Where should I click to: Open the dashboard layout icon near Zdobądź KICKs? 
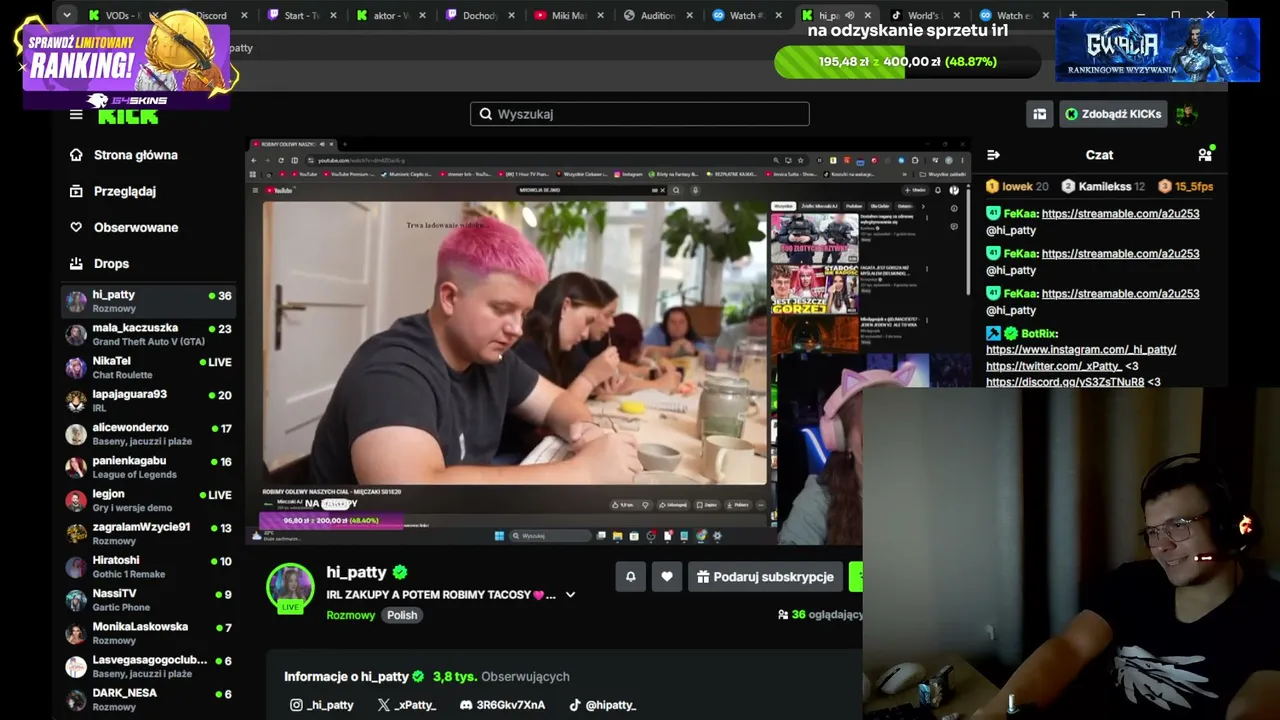coord(1040,114)
